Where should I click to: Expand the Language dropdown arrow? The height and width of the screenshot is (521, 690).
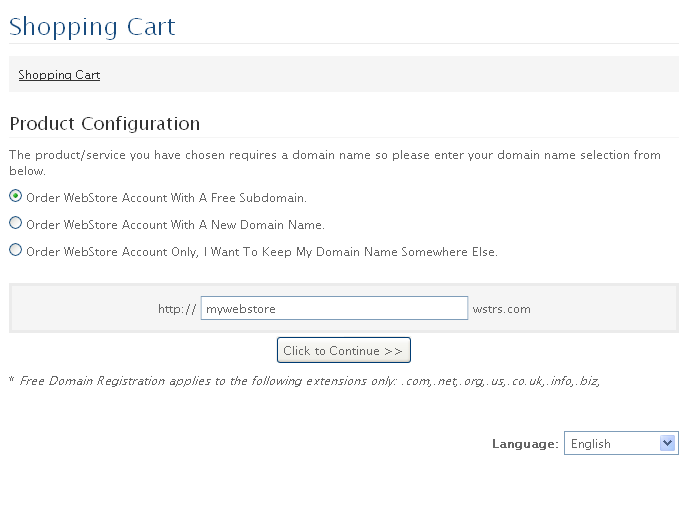tap(668, 443)
